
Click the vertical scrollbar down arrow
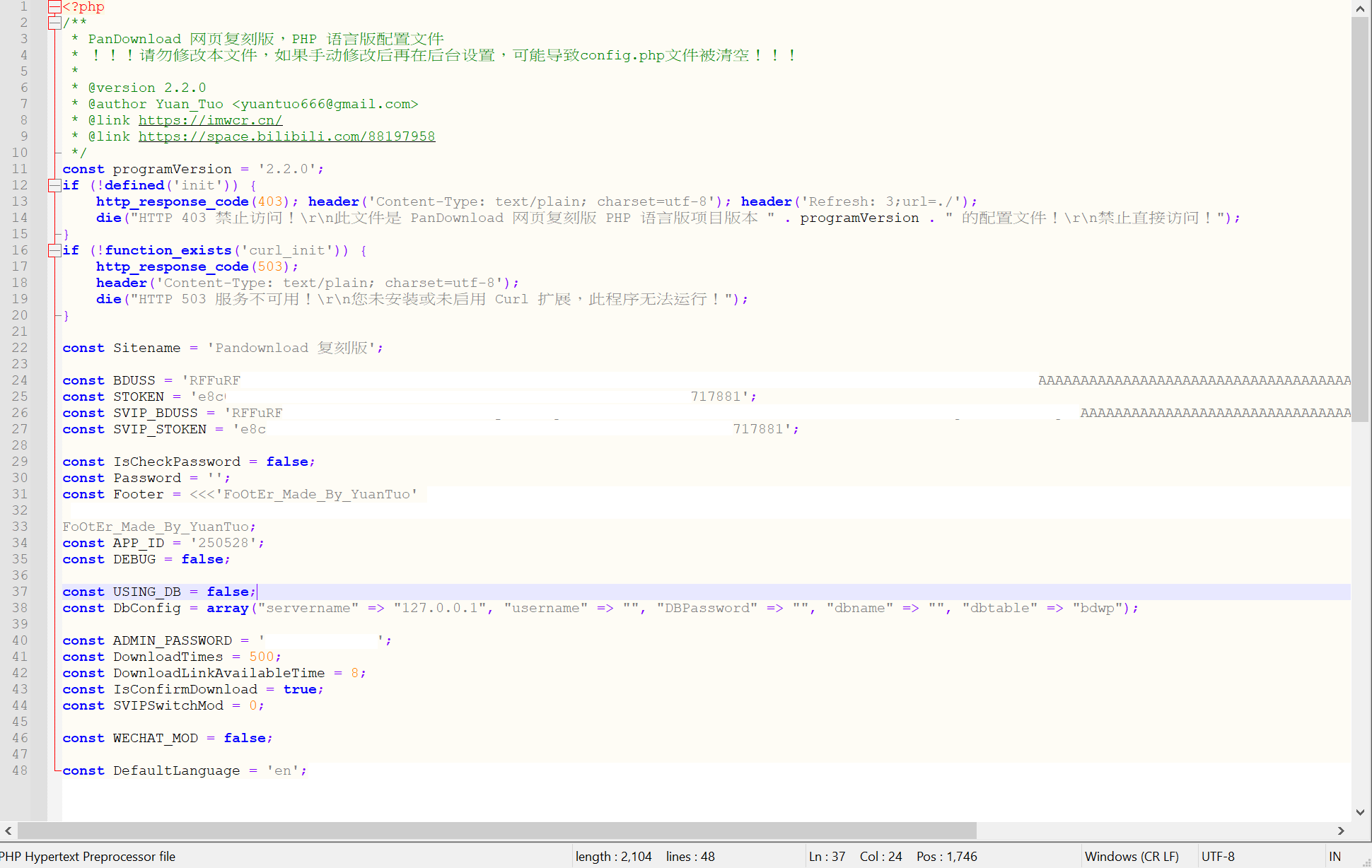pyautogui.click(x=1360, y=811)
